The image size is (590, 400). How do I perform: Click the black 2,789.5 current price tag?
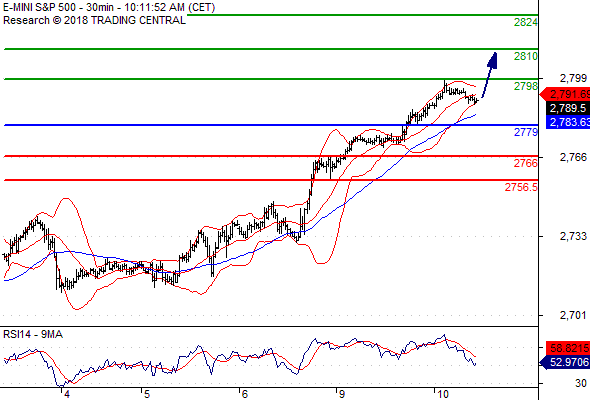point(568,108)
